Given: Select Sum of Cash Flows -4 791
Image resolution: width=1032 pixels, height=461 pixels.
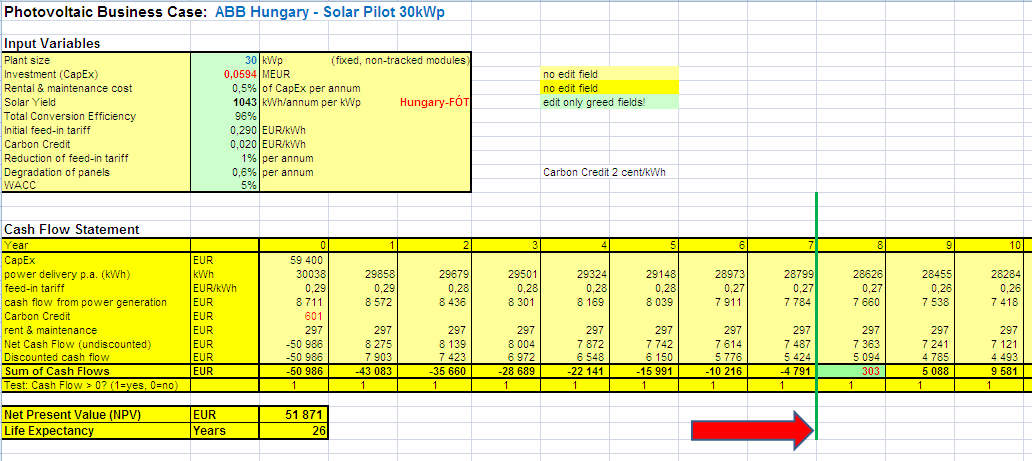Looking at the screenshot, I should pos(781,371).
